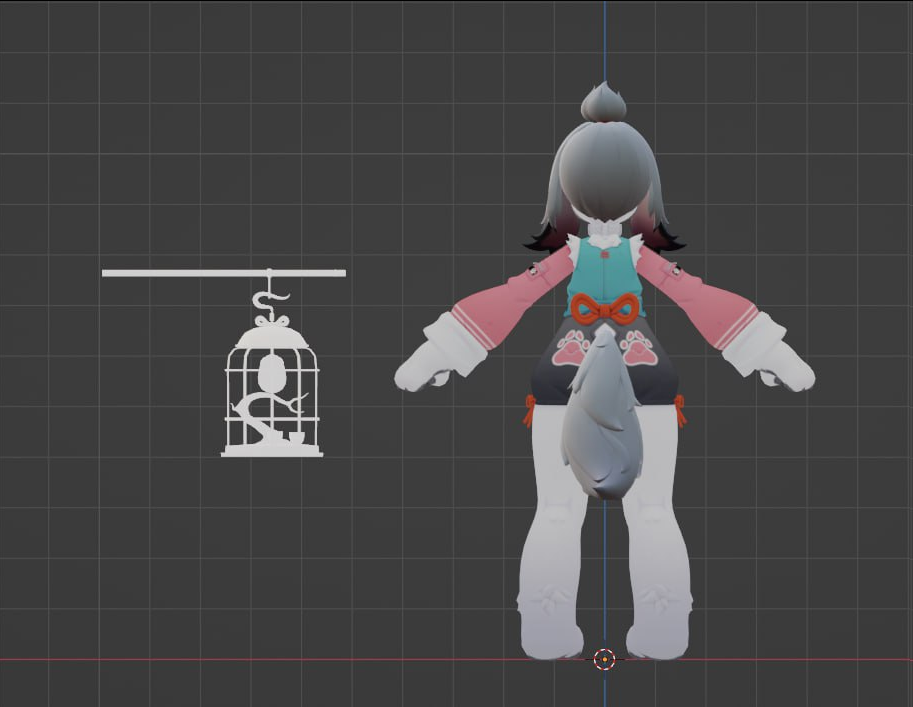
Task: Click the character's fluffy gray tail
Action: point(602,413)
